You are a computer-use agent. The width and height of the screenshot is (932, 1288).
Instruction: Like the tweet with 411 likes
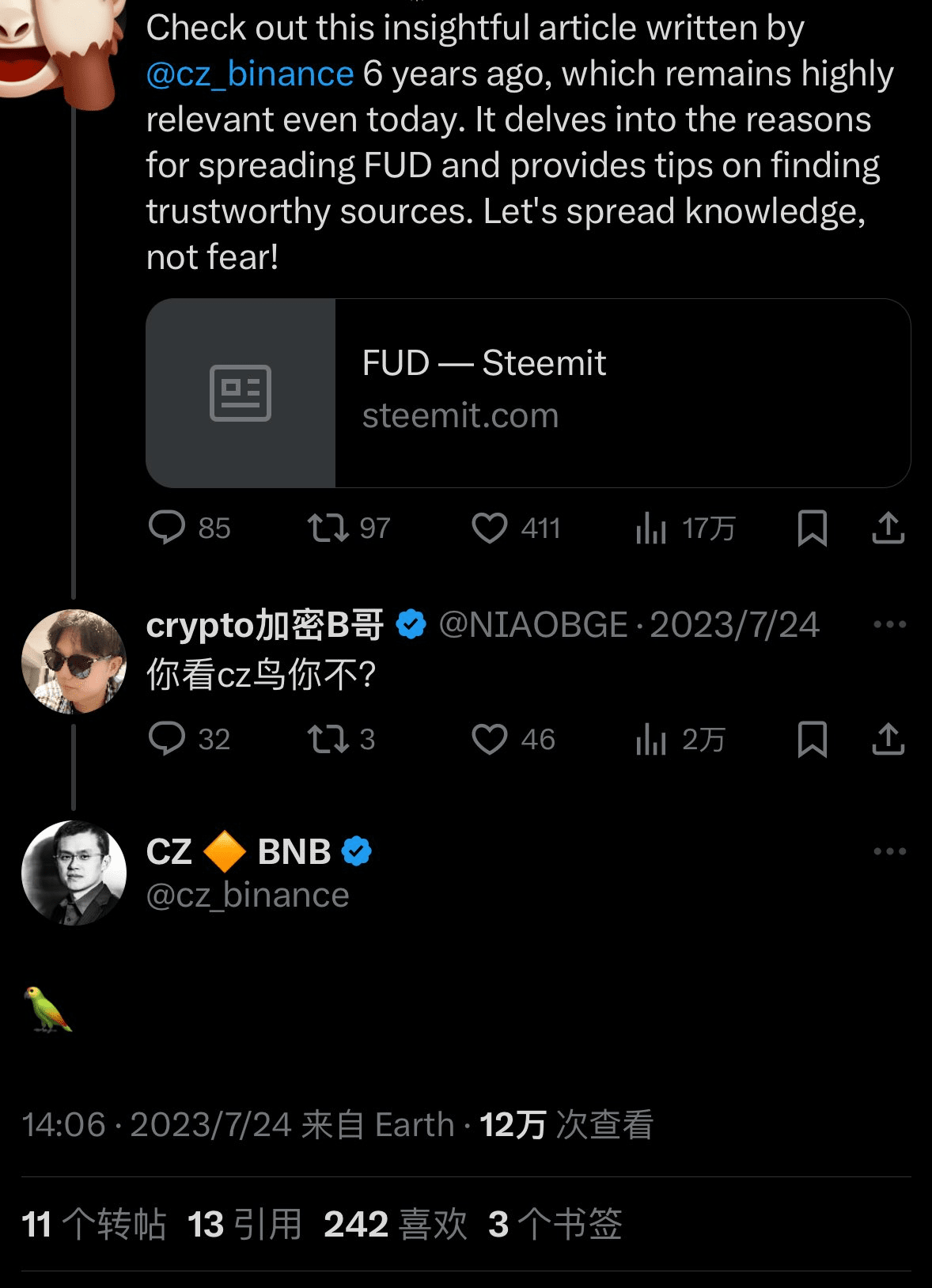(x=490, y=528)
